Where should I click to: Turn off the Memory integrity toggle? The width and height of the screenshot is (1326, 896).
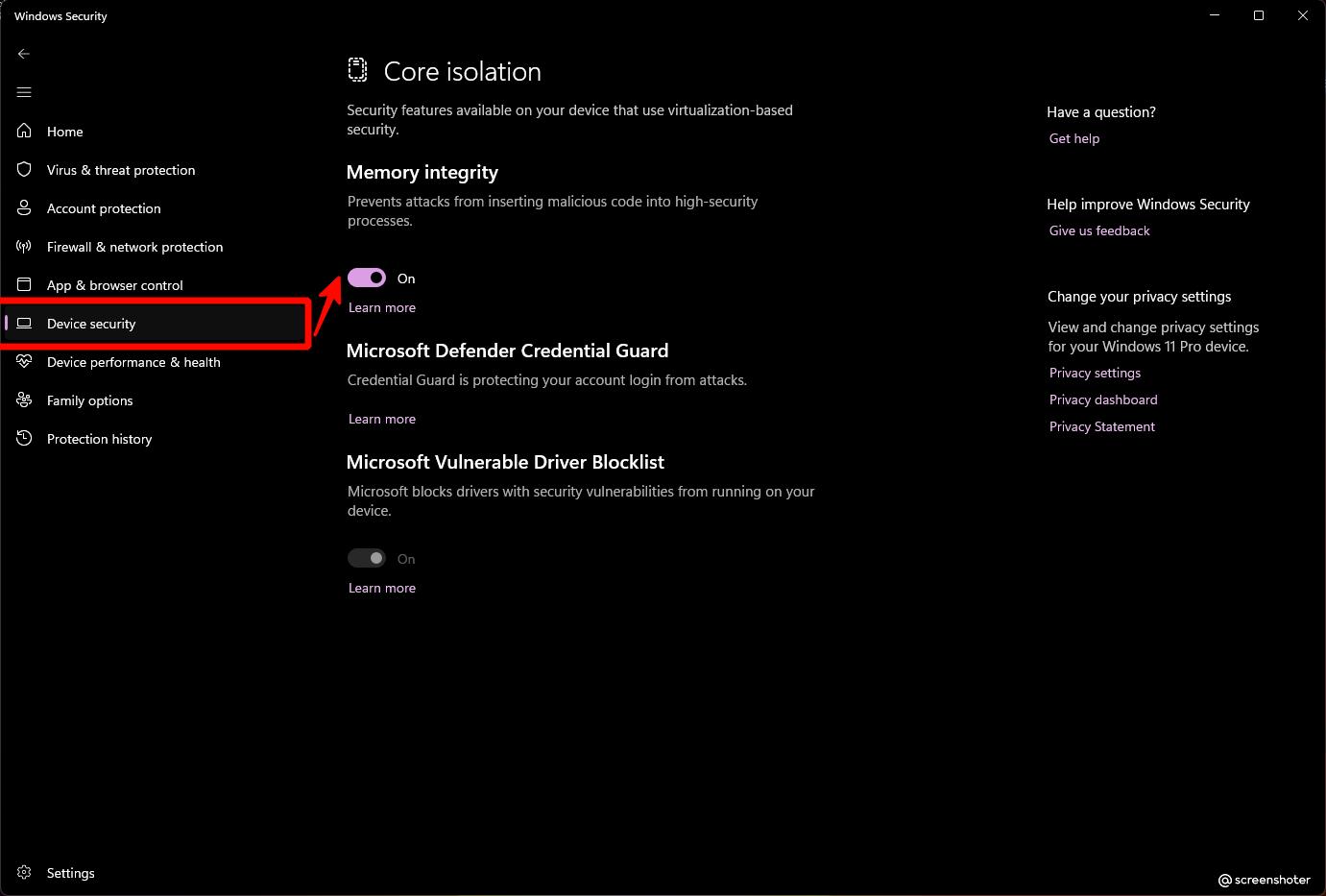367,278
